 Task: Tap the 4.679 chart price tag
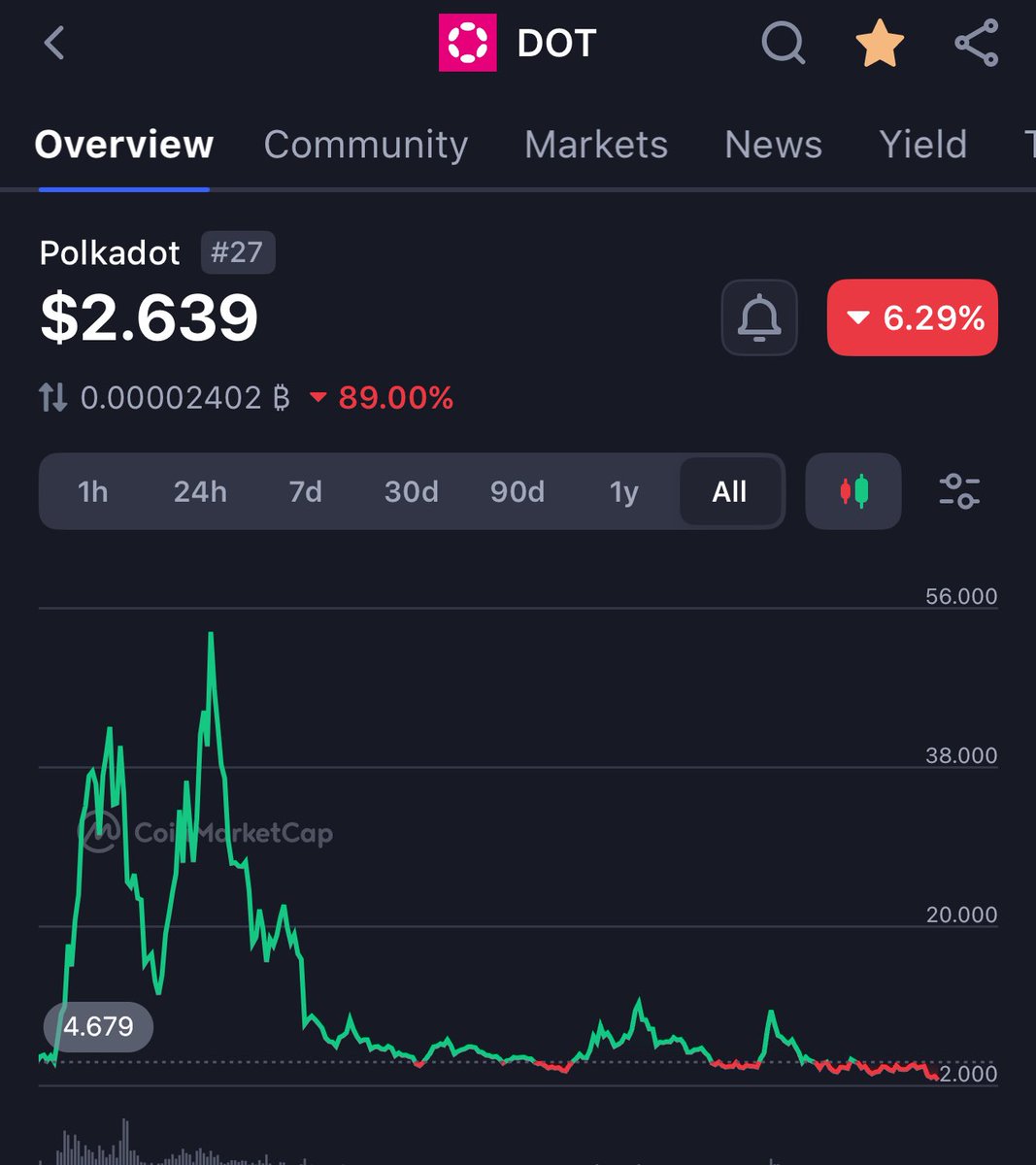click(98, 1026)
